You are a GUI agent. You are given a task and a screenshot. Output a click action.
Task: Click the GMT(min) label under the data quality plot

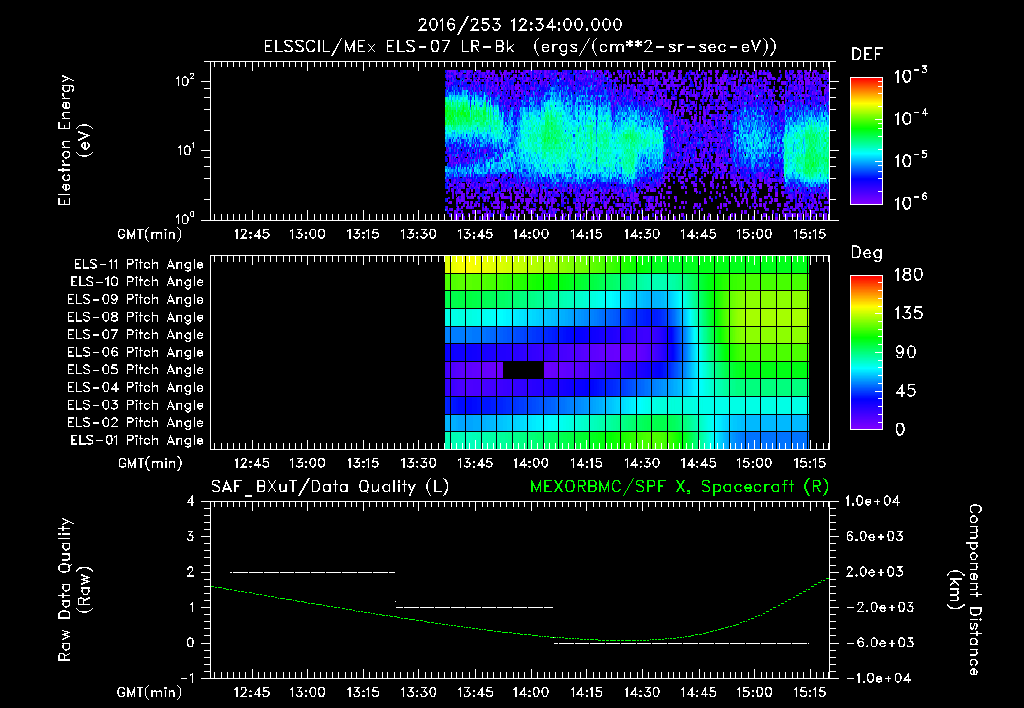pos(150,692)
